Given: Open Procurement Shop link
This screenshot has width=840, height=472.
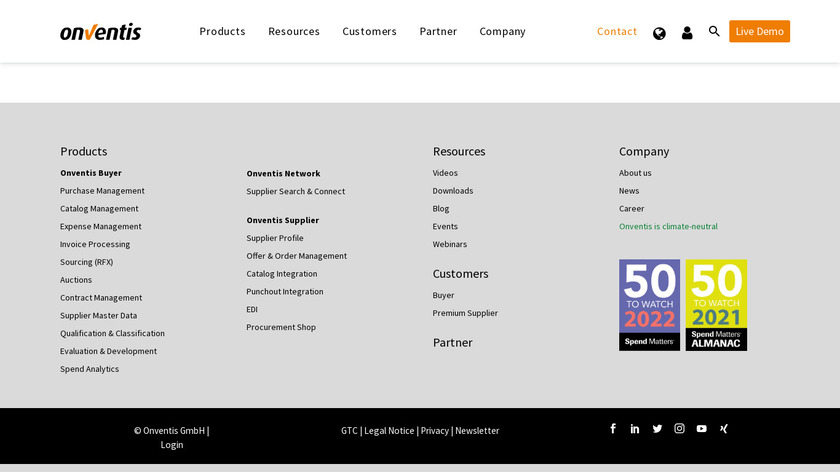Looking at the screenshot, I should click(x=281, y=327).
